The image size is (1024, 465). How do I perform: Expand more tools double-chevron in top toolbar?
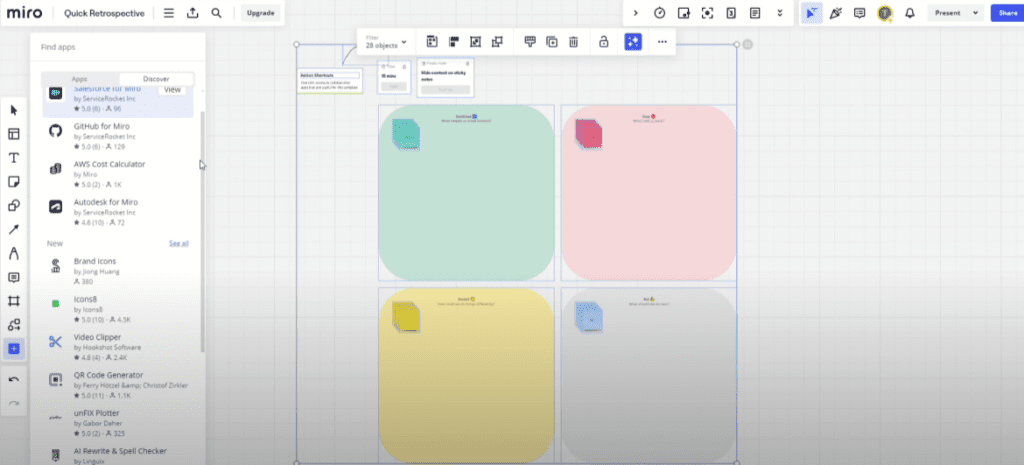click(779, 13)
